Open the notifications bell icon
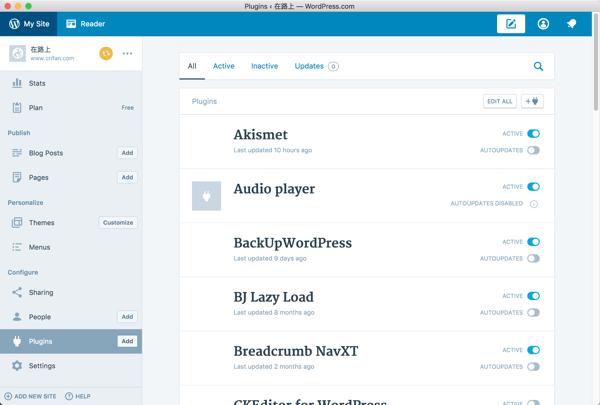 572,24
